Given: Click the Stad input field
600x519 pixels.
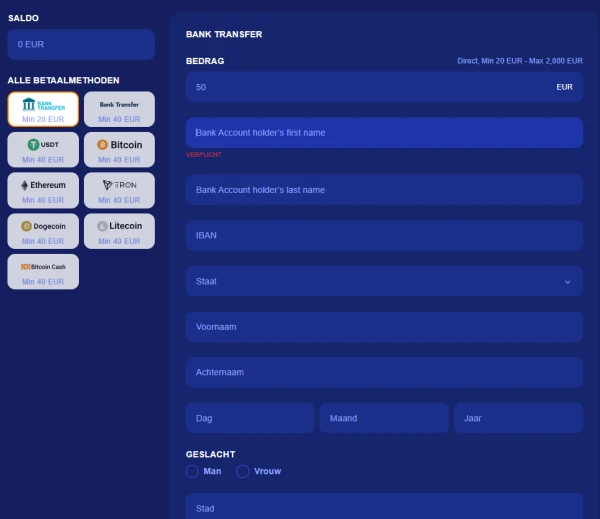Looking at the screenshot, I should coord(384,507).
